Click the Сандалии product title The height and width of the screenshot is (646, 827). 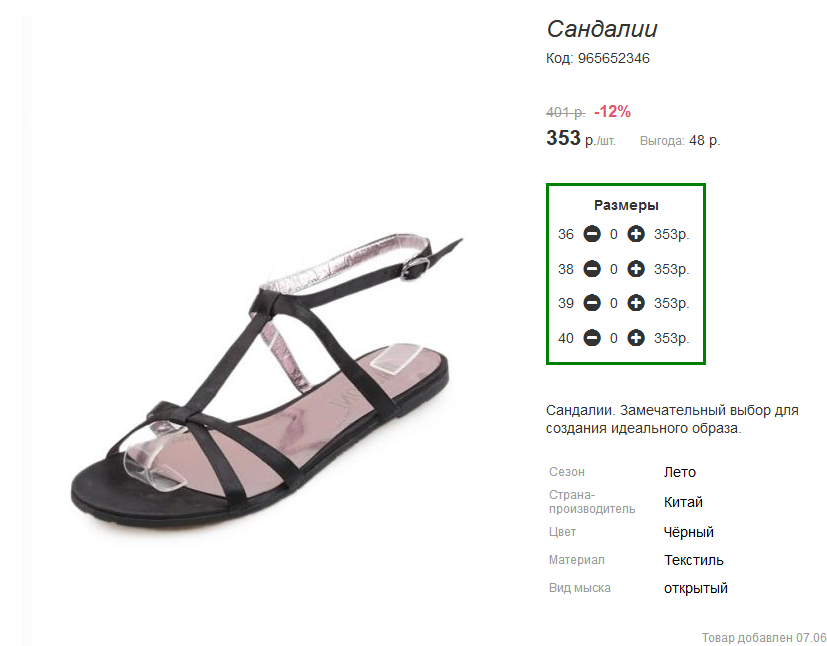coord(602,29)
